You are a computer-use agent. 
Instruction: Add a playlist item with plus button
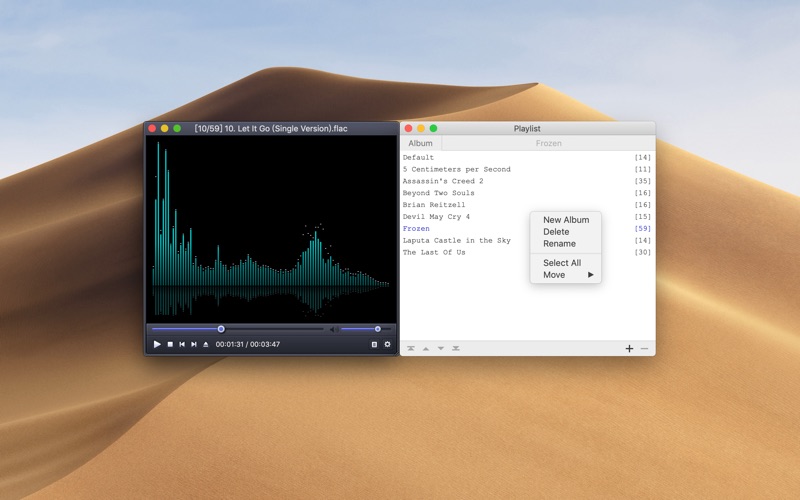pos(629,349)
